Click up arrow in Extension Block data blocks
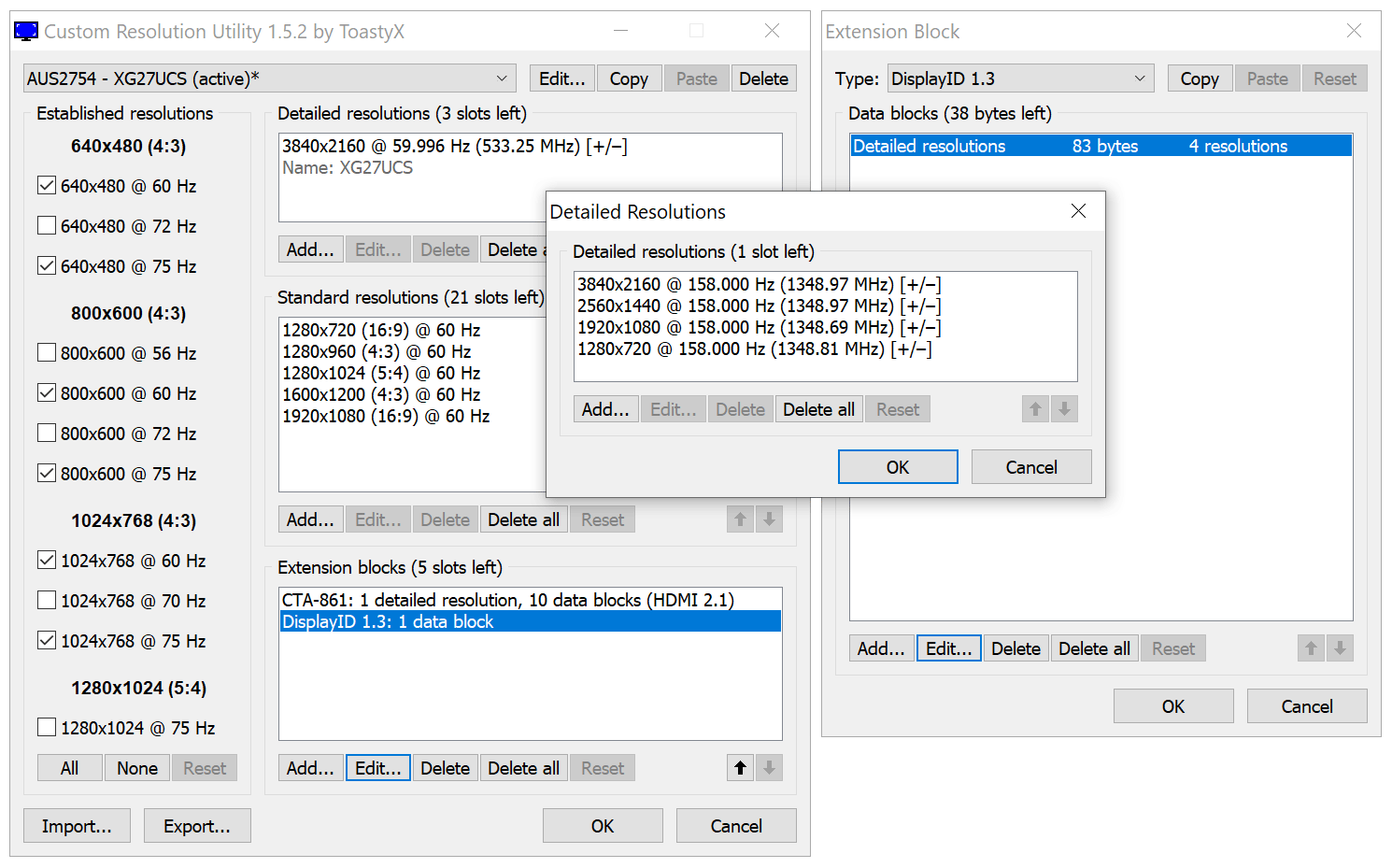This screenshot has height=868, width=1392. tap(1311, 648)
